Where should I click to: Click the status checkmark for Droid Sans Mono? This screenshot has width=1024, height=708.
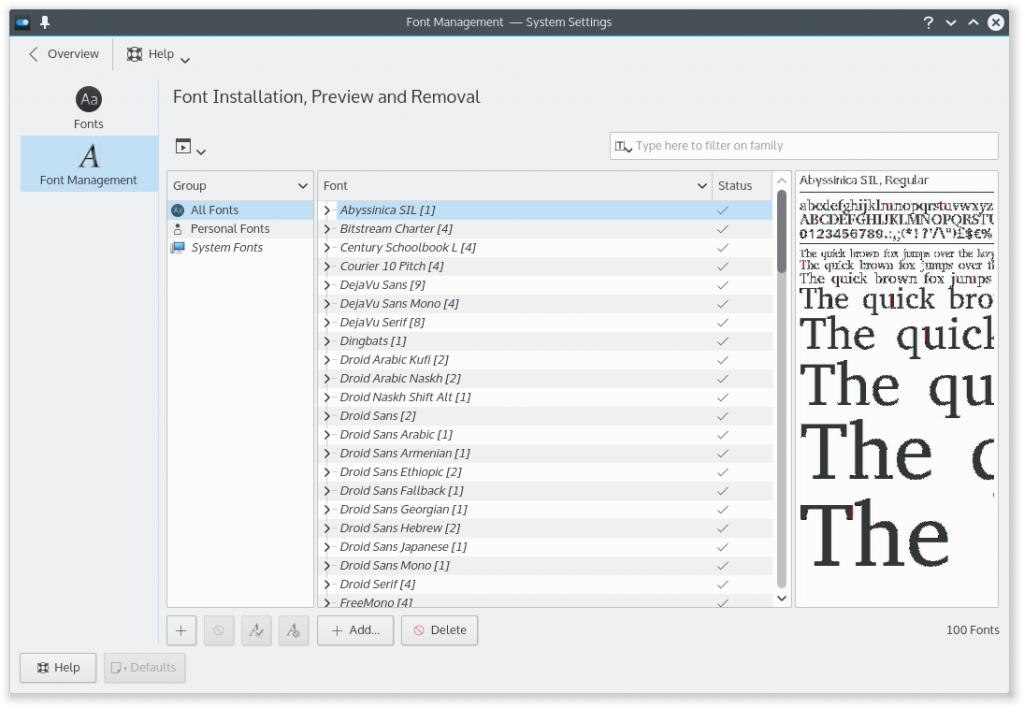pyautogui.click(x=722, y=565)
